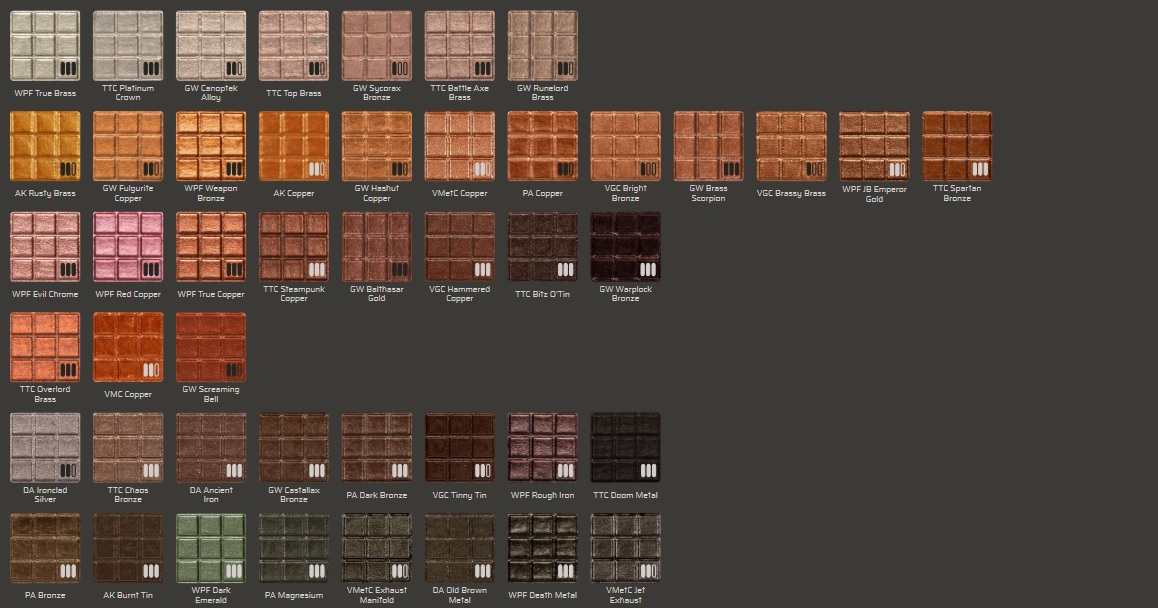The width and height of the screenshot is (1158, 608).
Task: Select the TTC Top Brass swatch
Action: [x=293, y=46]
